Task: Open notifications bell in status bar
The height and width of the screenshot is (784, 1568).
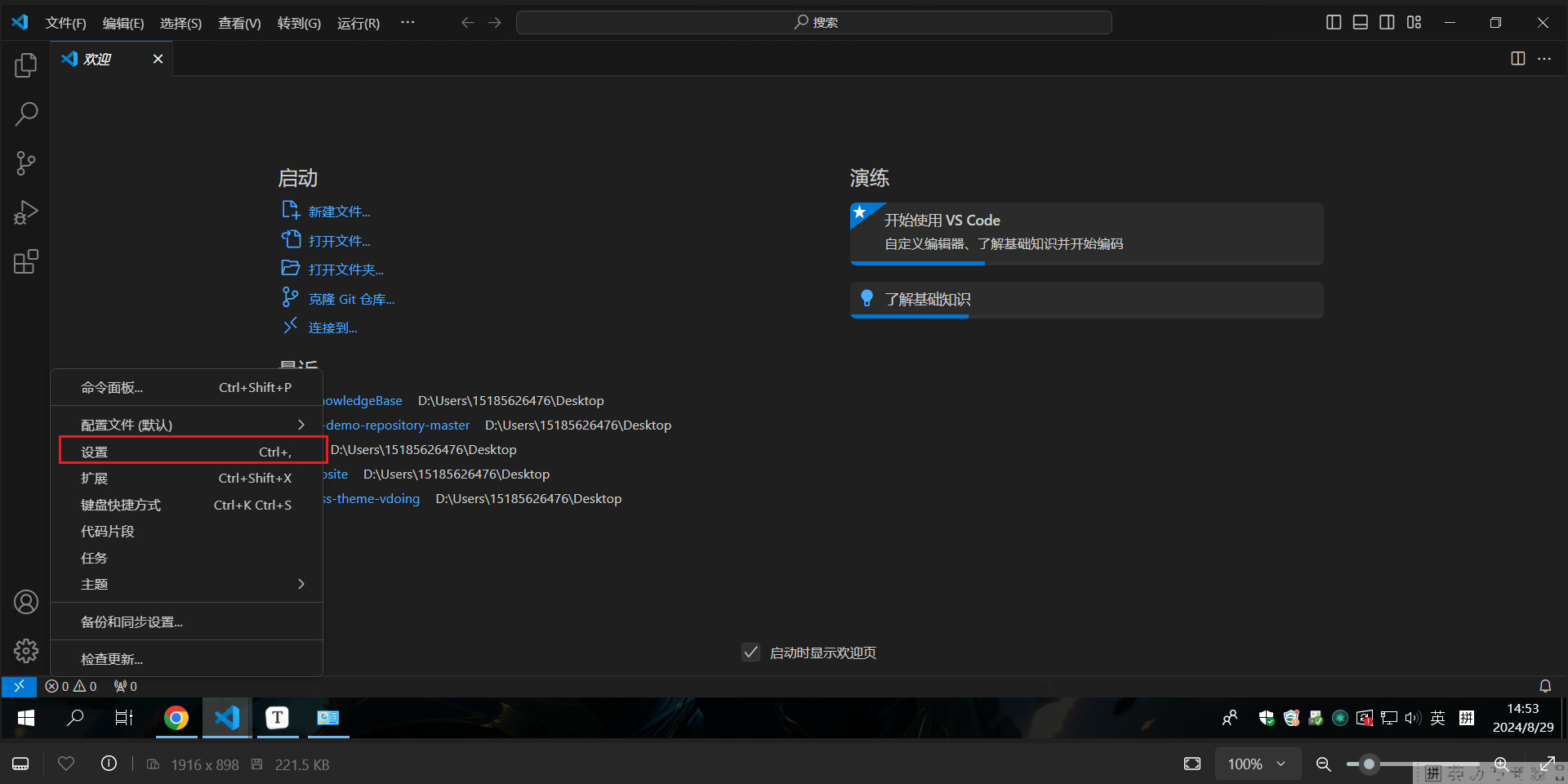Action: pos(1545,686)
